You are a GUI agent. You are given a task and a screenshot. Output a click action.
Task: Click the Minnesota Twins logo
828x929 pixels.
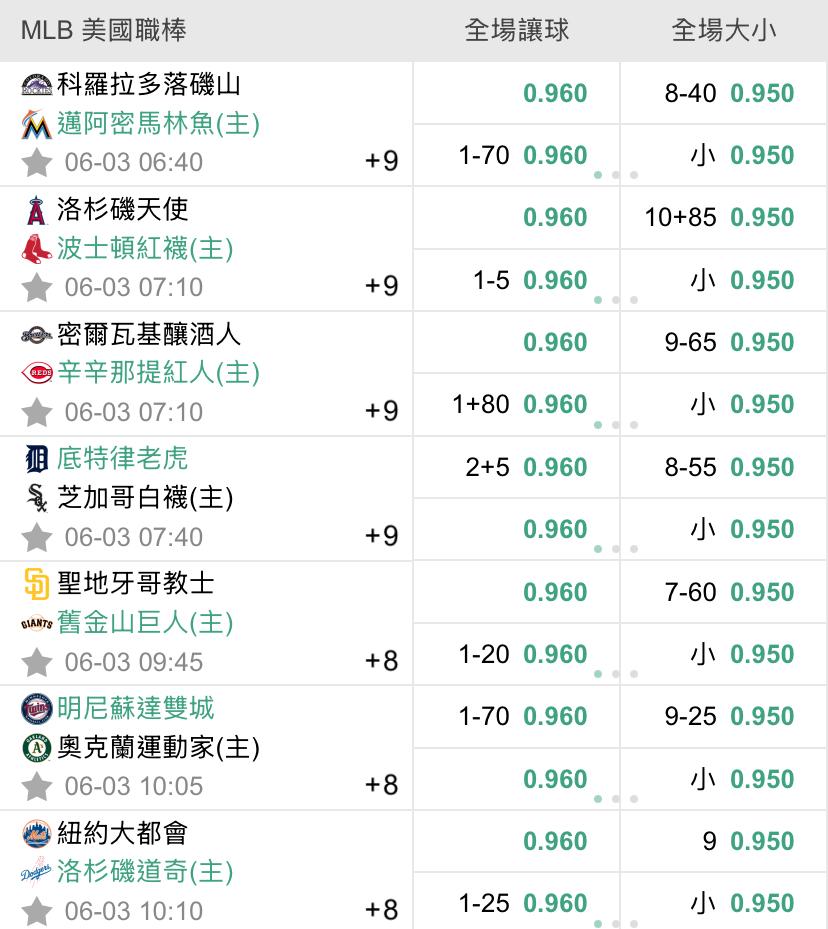click(x=37, y=709)
